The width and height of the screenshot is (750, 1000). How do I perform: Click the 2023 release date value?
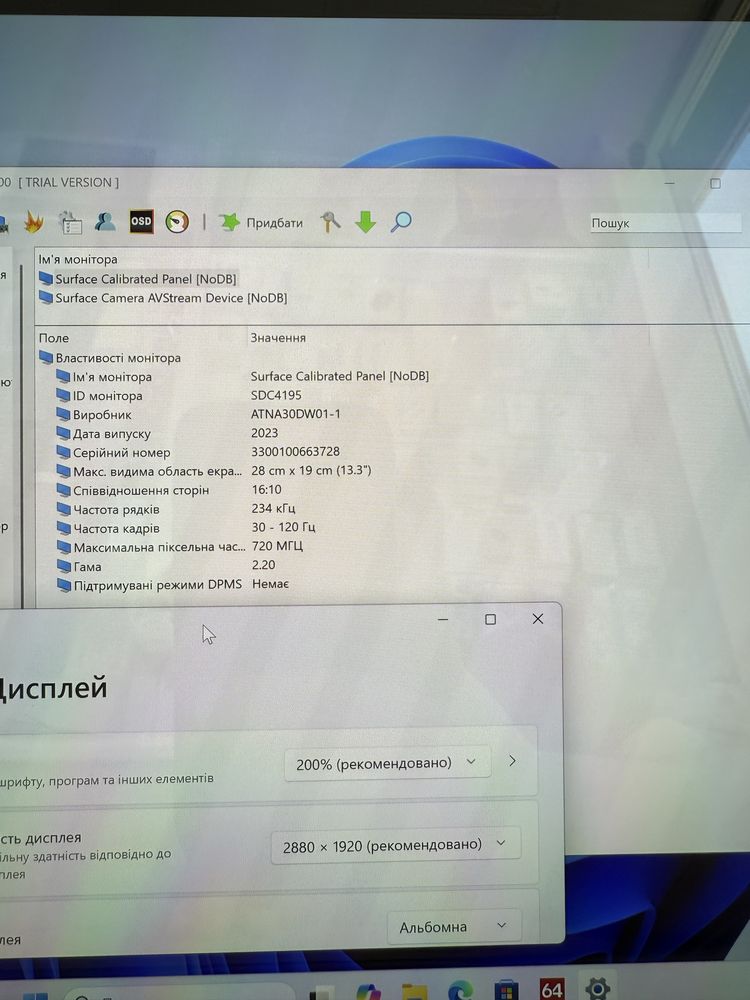coord(265,433)
